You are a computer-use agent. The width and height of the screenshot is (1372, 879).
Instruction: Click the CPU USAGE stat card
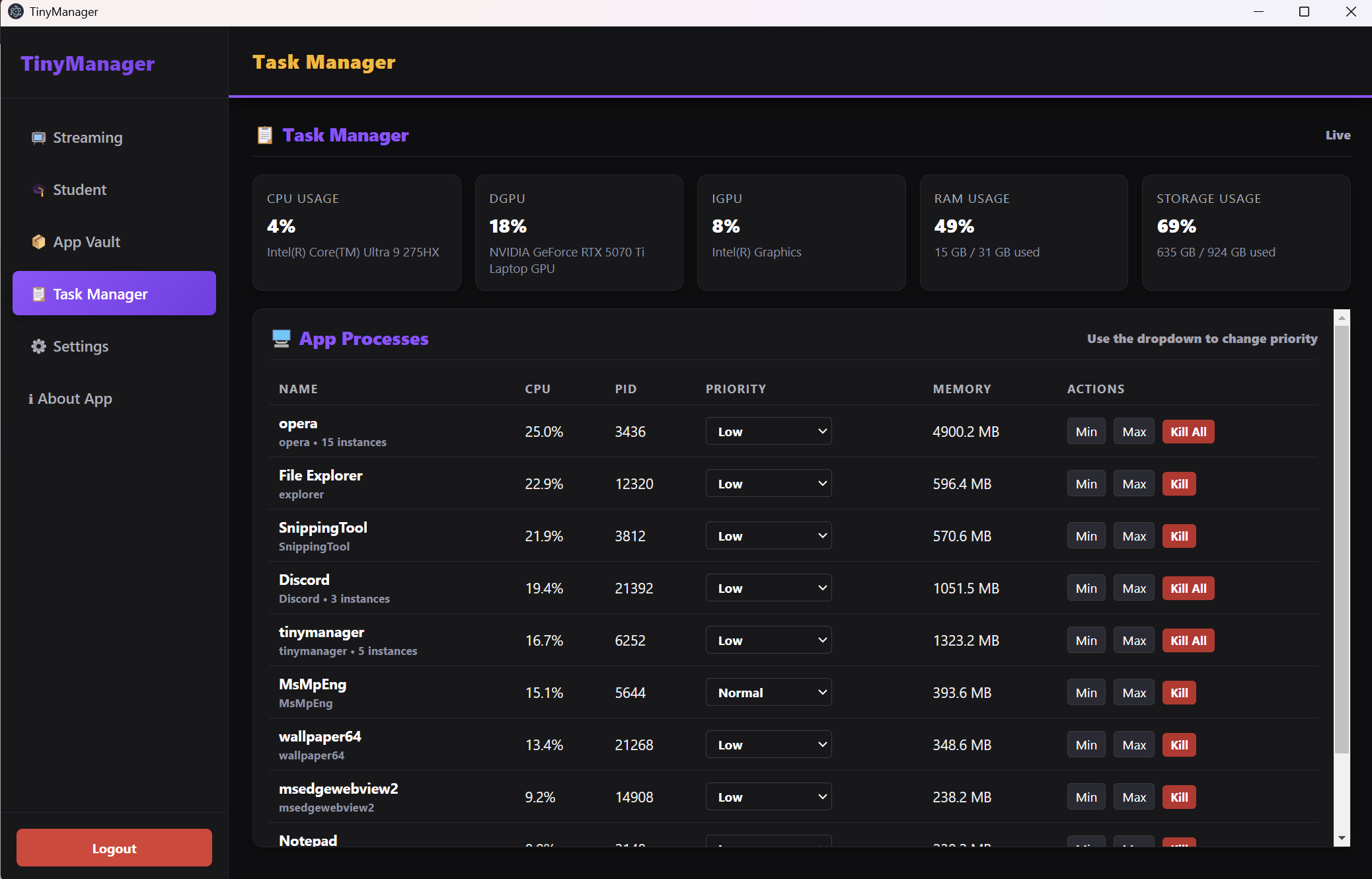pos(357,233)
